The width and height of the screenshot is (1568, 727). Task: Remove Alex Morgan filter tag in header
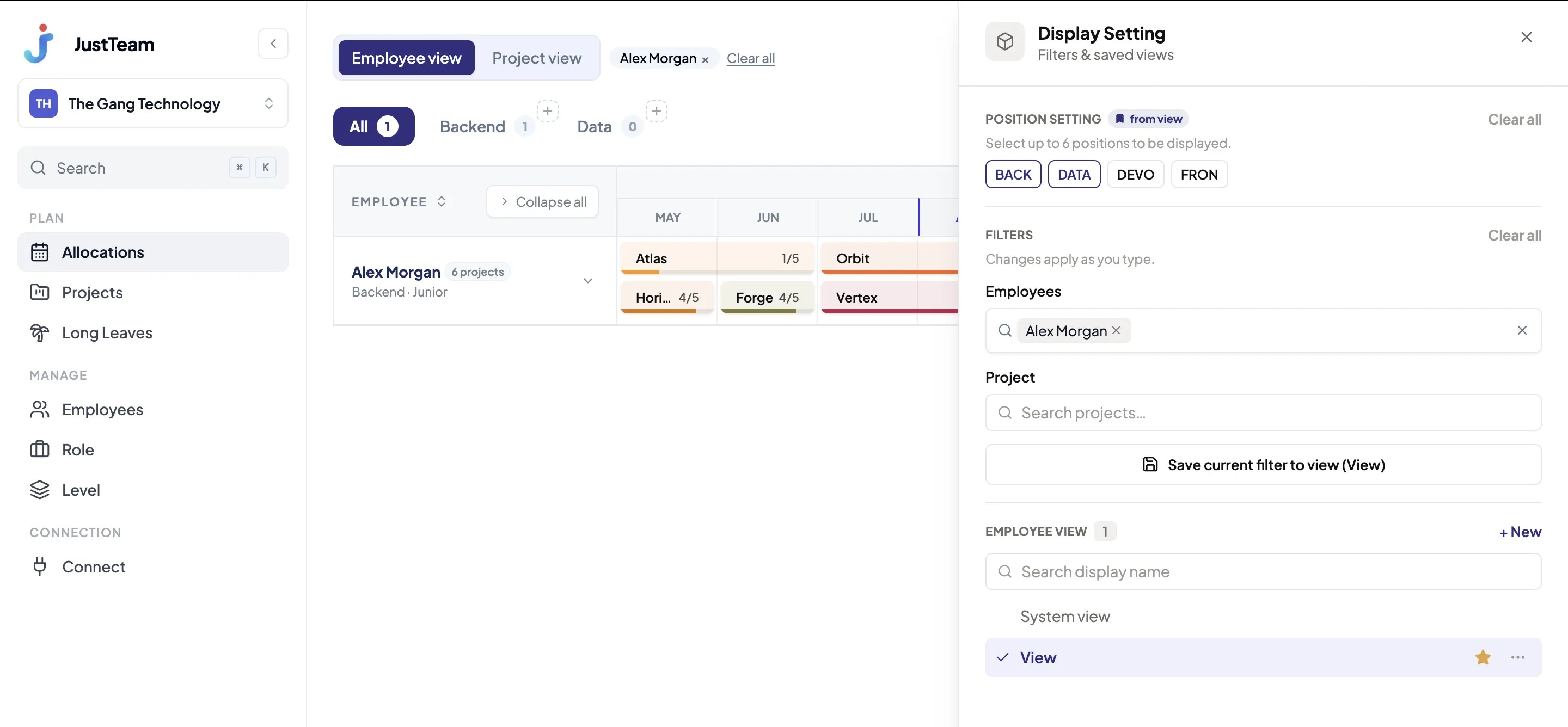pyautogui.click(x=705, y=60)
